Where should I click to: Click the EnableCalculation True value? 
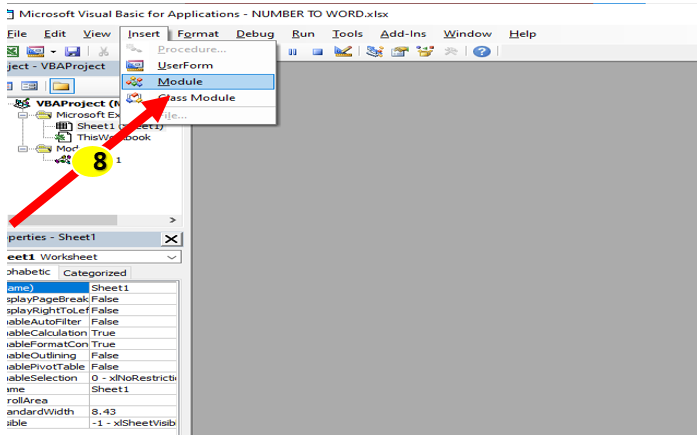point(133,333)
